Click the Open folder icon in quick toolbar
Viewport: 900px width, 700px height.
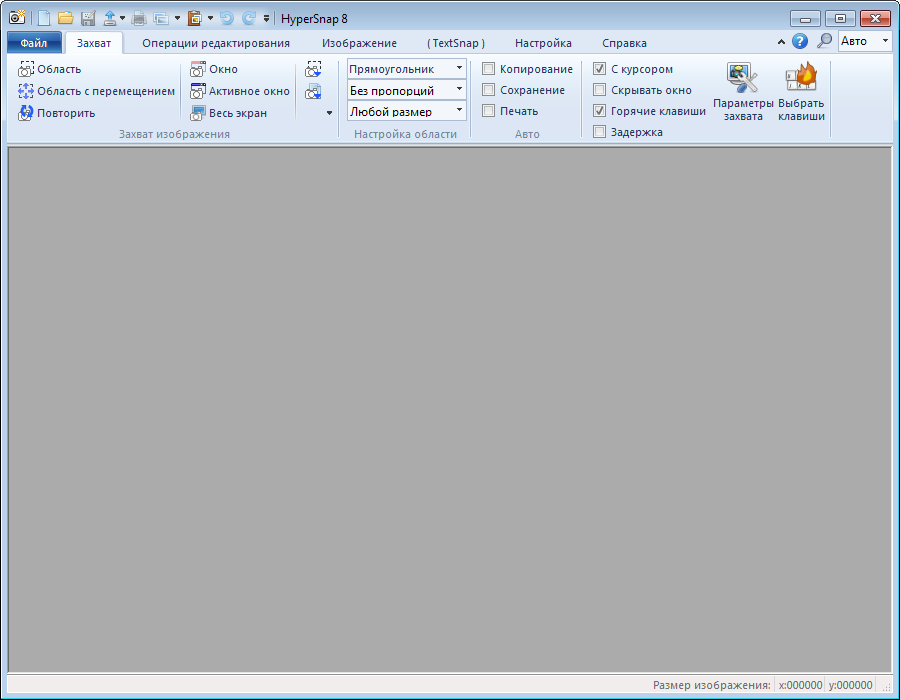[x=65, y=18]
